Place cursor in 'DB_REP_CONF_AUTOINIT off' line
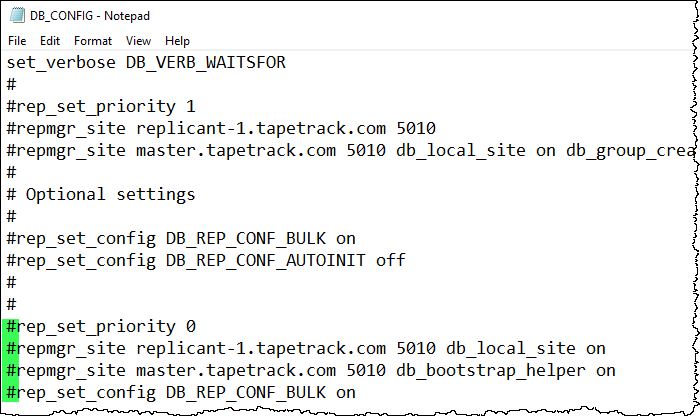The height and width of the screenshot is (416, 700). pos(286,261)
